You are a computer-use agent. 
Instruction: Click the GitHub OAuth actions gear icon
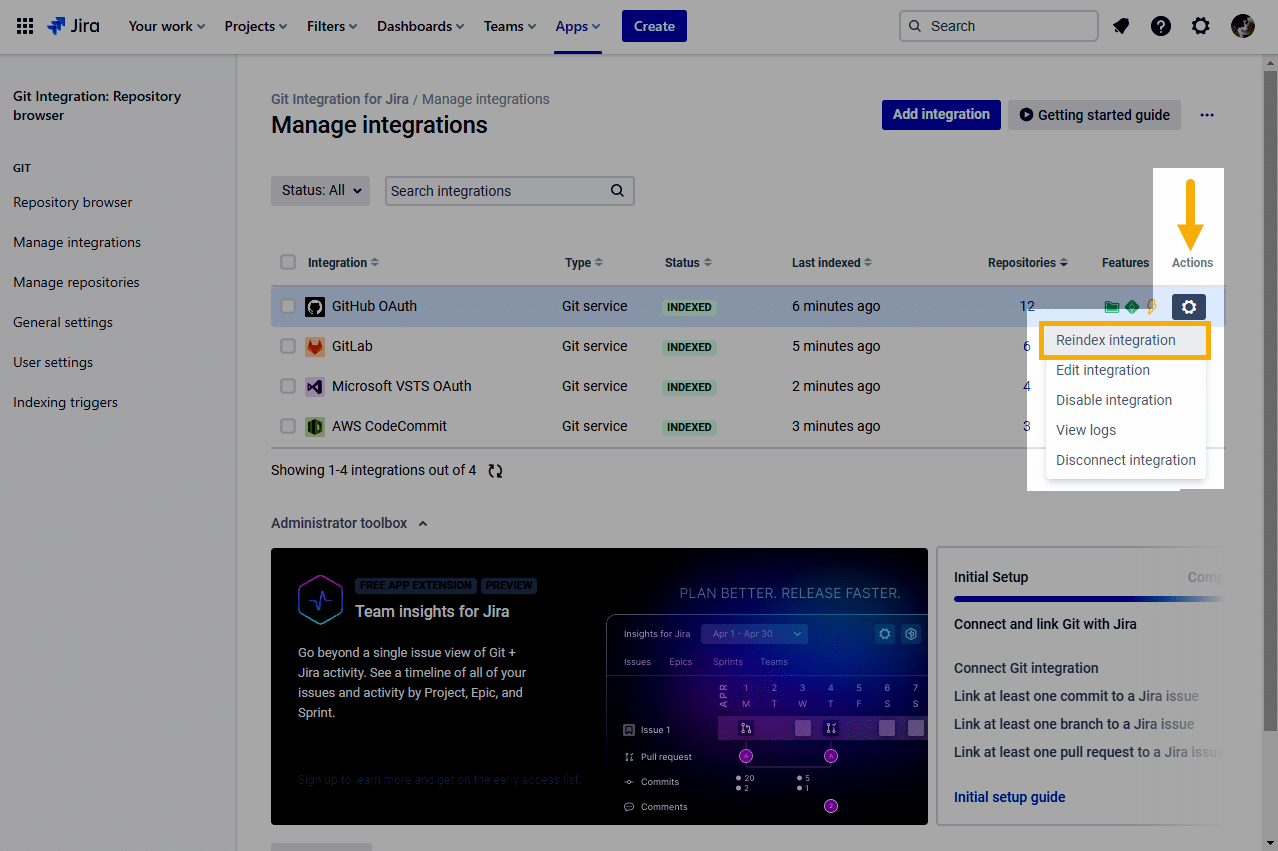pos(1189,307)
